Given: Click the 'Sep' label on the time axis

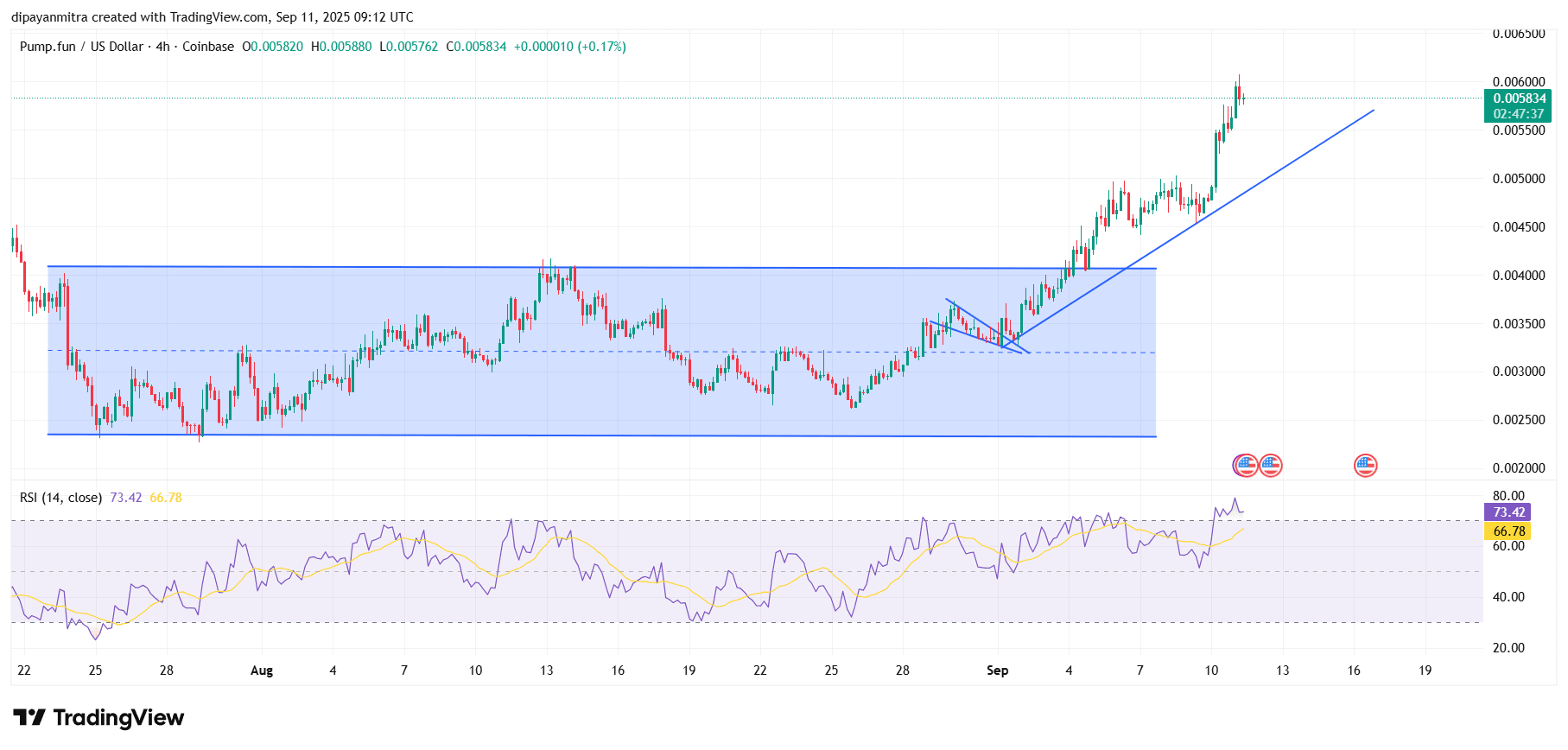Looking at the screenshot, I should pyautogui.click(x=997, y=671).
